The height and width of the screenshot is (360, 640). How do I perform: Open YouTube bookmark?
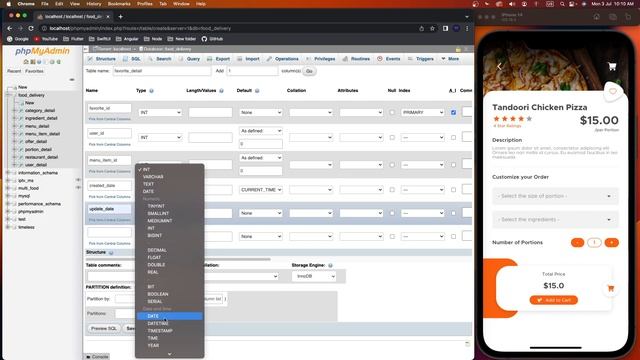coord(46,39)
